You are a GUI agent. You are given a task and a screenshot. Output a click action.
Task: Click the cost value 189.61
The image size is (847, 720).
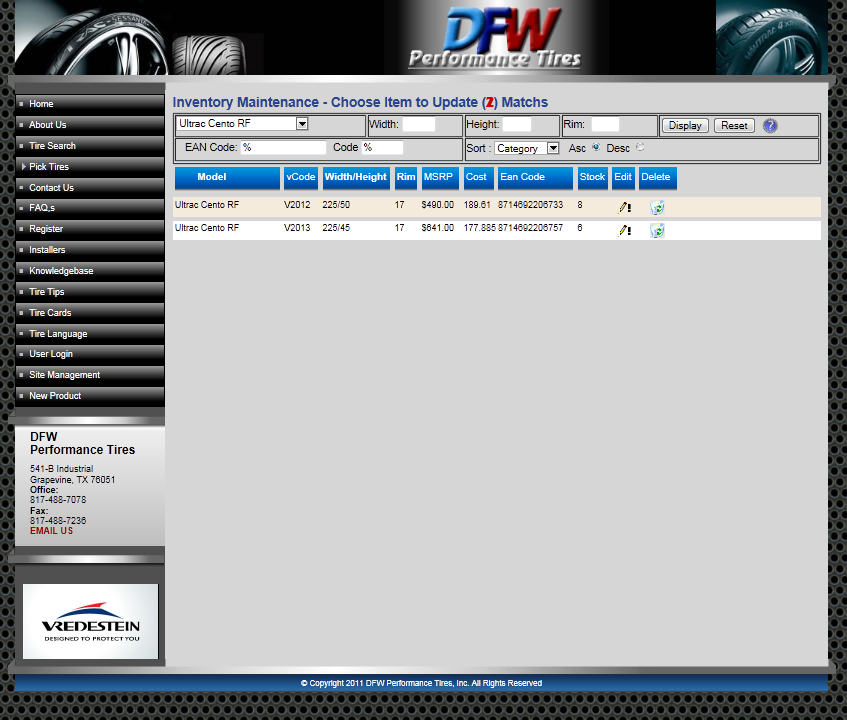coord(477,205)
